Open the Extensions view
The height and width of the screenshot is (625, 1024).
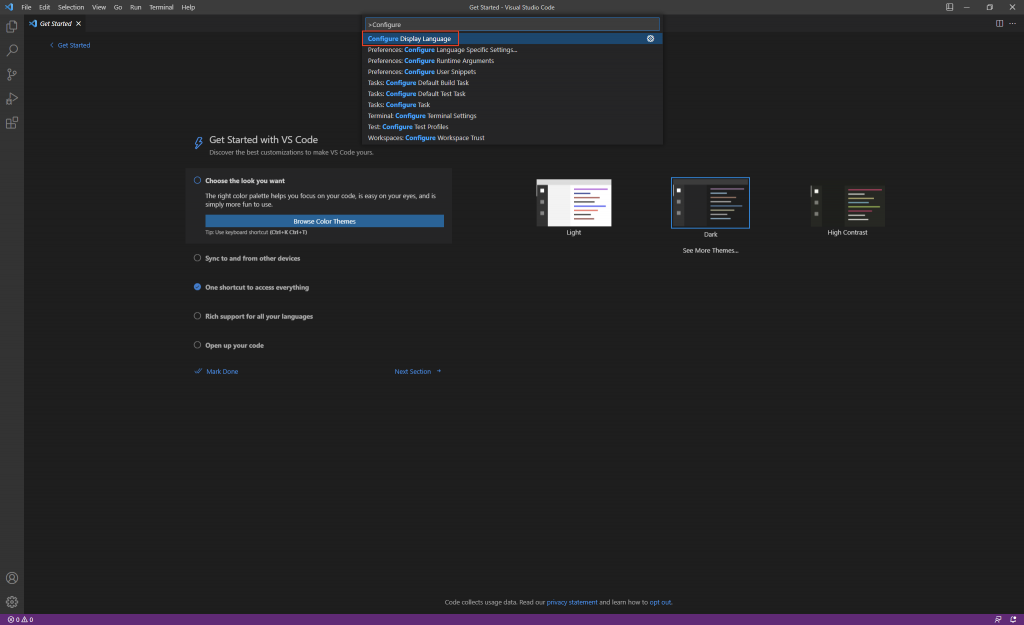(12, 123)
